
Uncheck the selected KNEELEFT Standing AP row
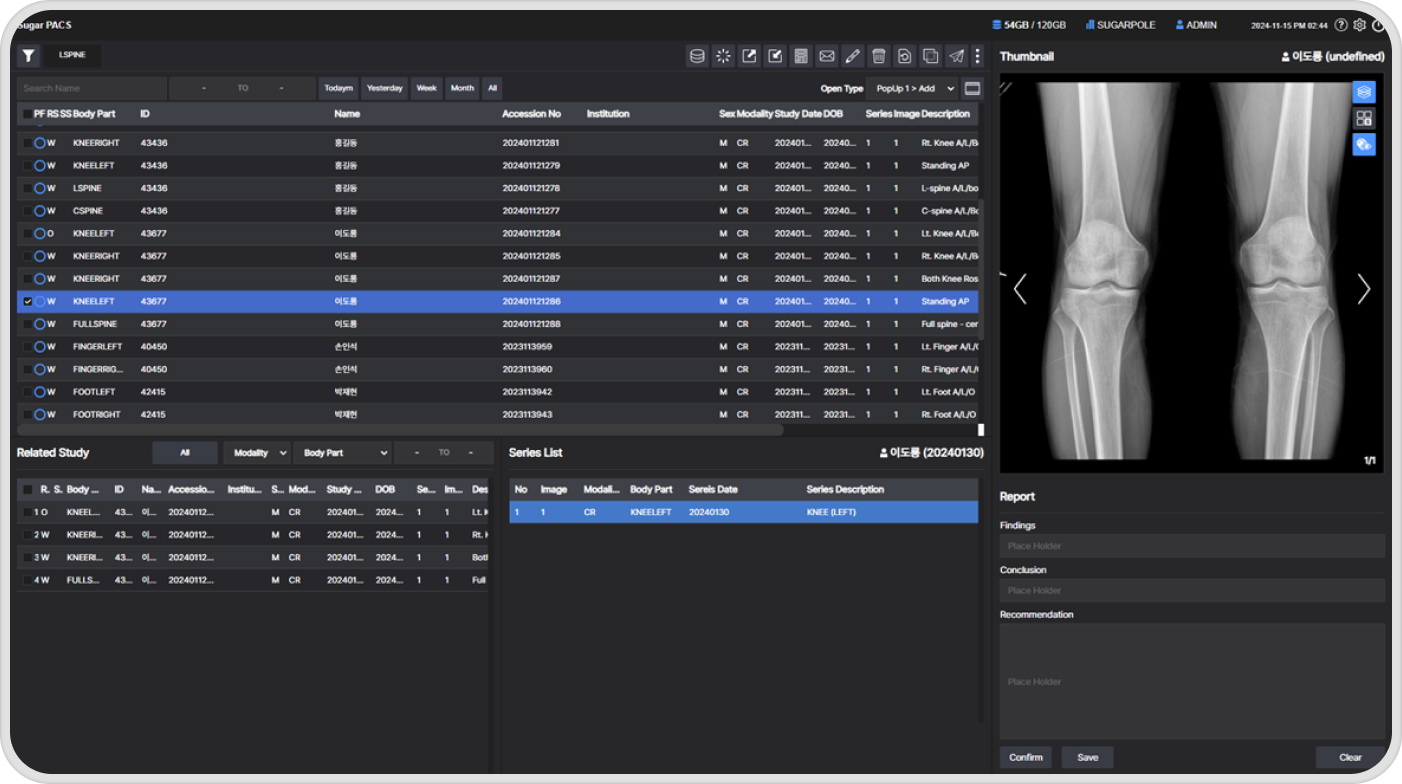pos(28,301)
